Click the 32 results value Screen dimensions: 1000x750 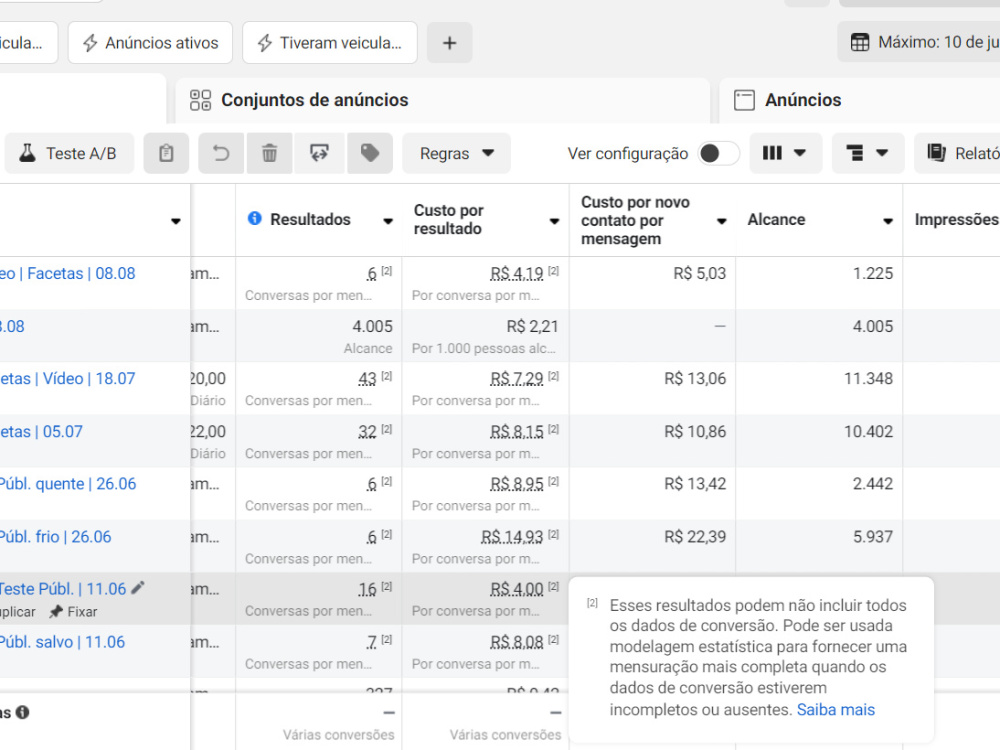pos(367,432)
